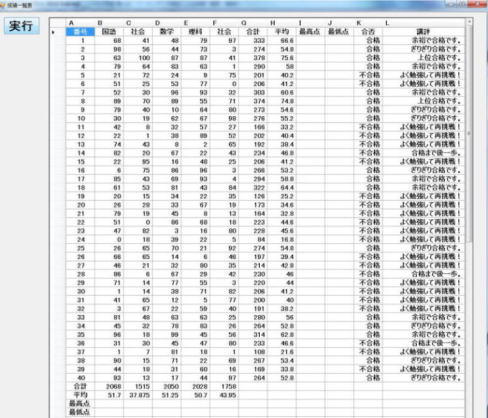The width and height of the screenshot is (488, 418).
Task: Click the highlighted 番号 header cell
Action: (x=80, y=32)
